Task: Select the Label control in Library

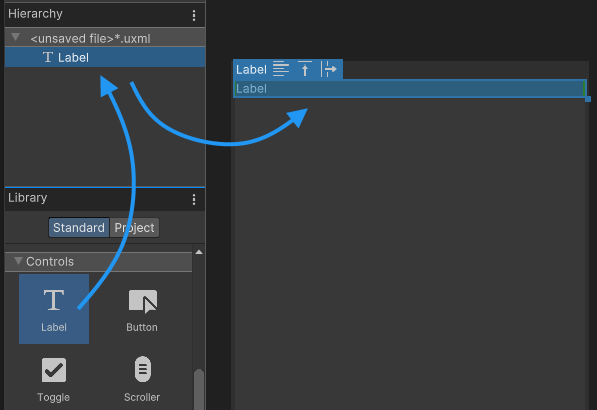Action: (x=54, y=309)
